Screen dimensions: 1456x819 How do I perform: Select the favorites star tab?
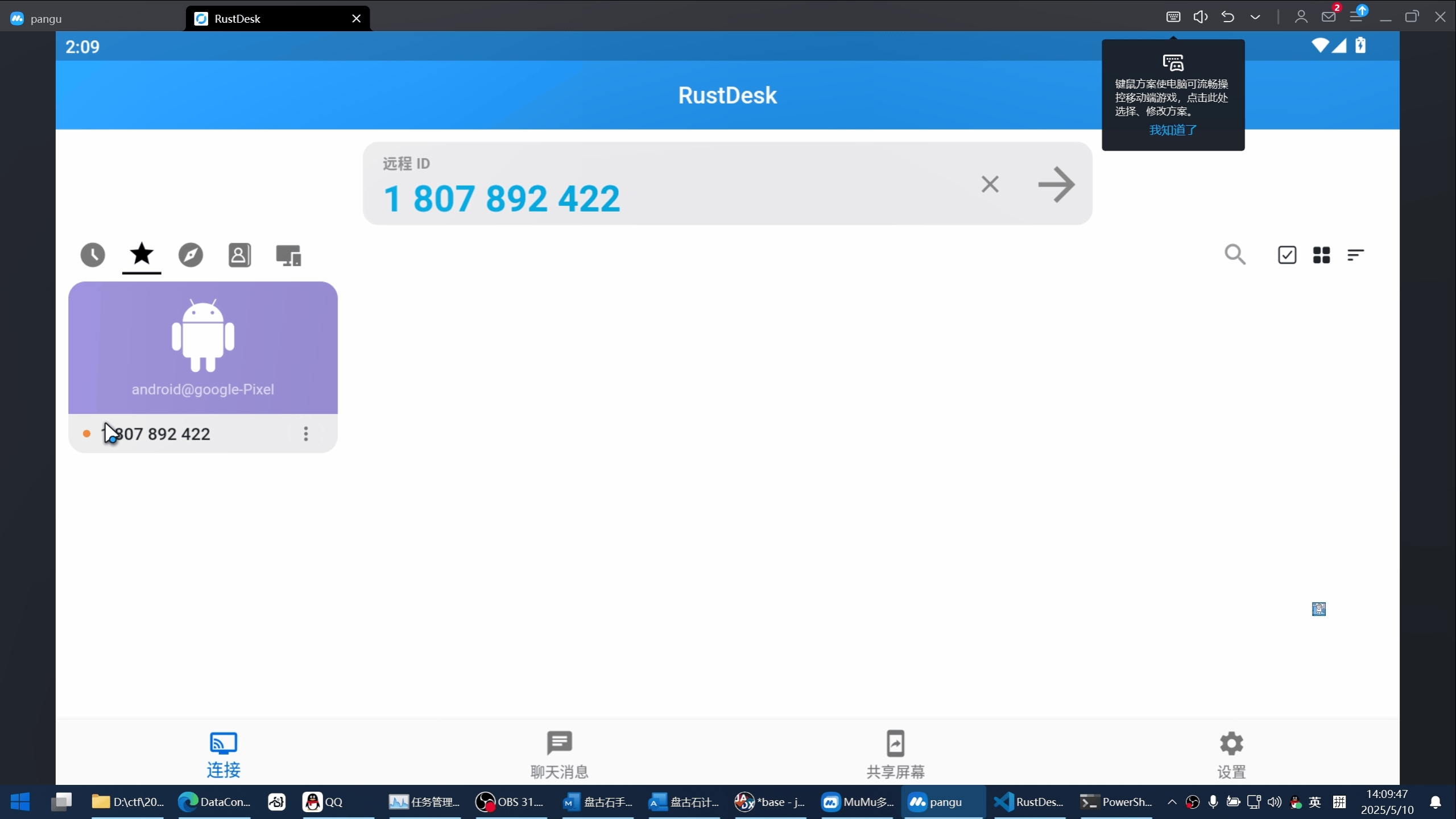(142, 254)
